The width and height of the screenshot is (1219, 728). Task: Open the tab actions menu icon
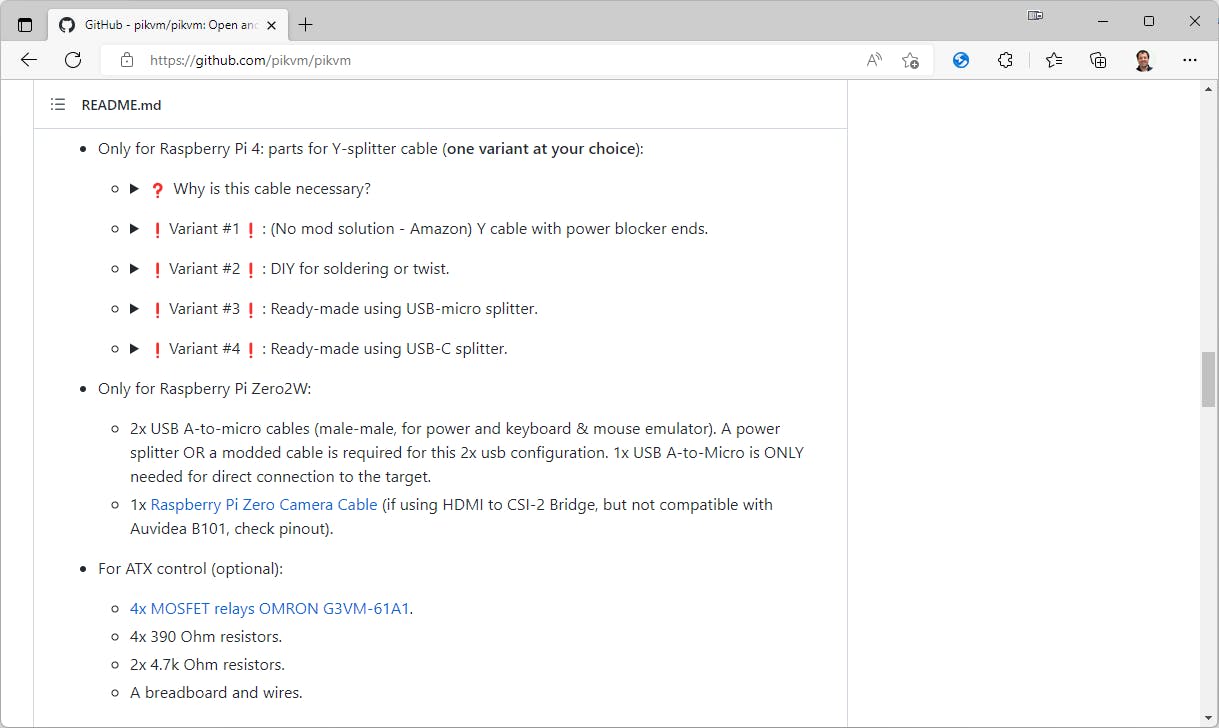coord(25,25)
